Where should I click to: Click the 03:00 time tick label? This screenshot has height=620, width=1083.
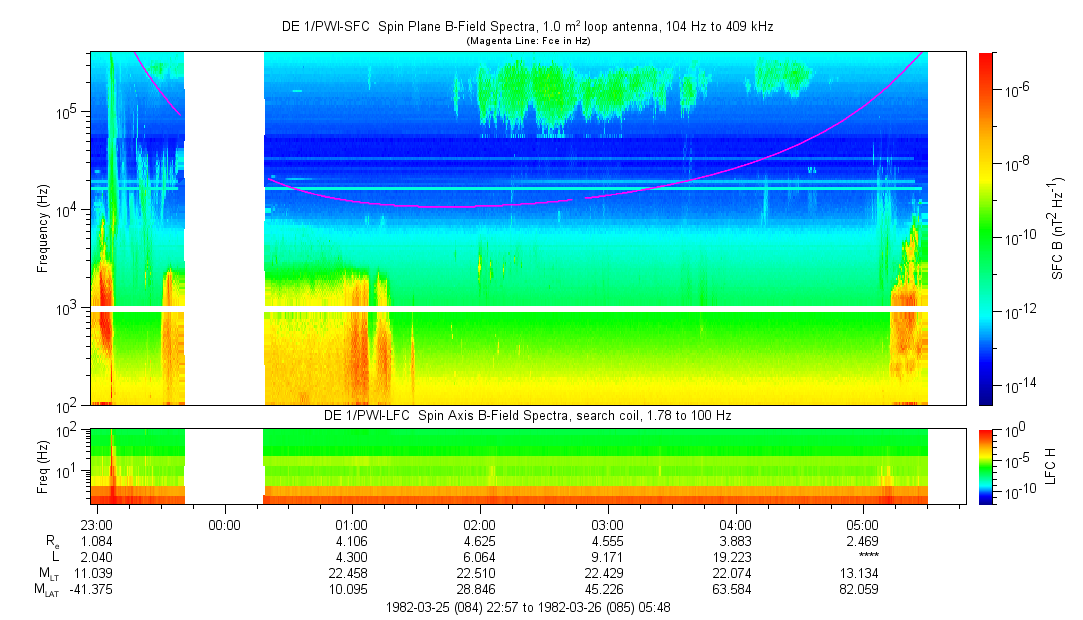607,524
